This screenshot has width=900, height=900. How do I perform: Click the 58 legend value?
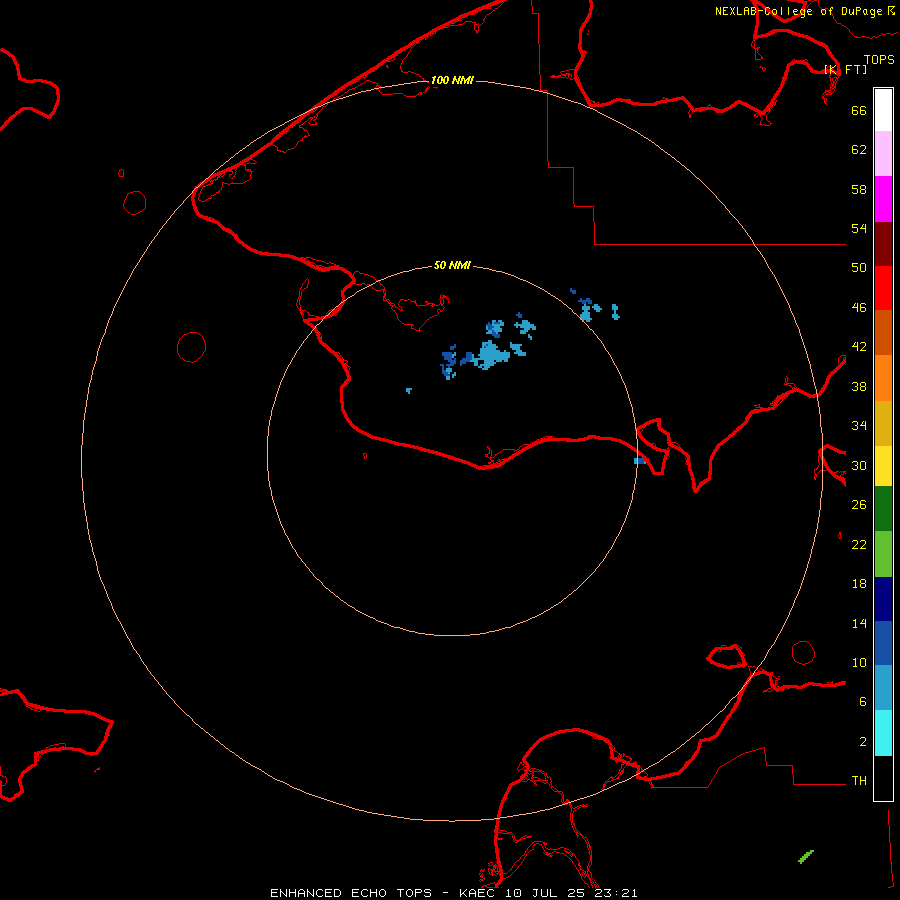pyautogui.click(x=859, y=189)
